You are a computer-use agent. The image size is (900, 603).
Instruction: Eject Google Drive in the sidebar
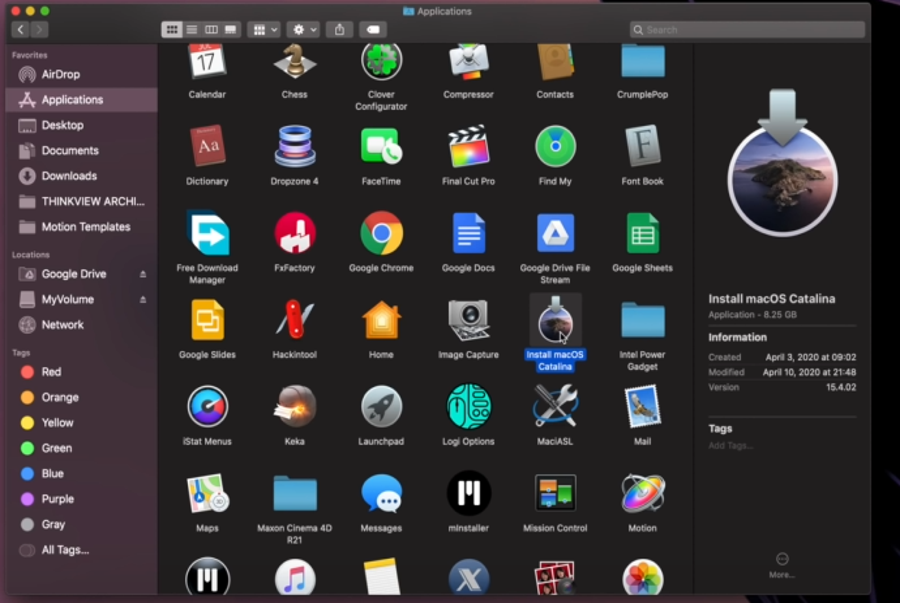[x=143, y=274]
